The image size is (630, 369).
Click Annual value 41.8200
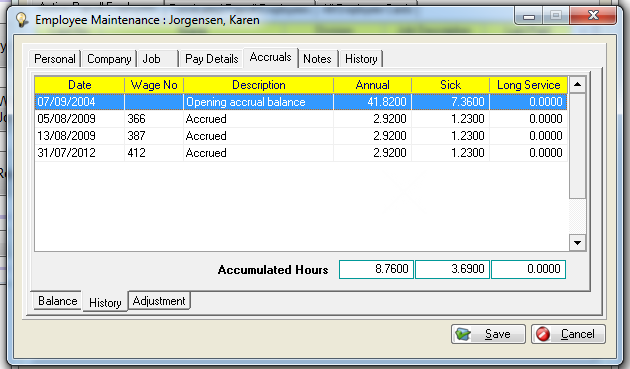[x=372, y=102]
